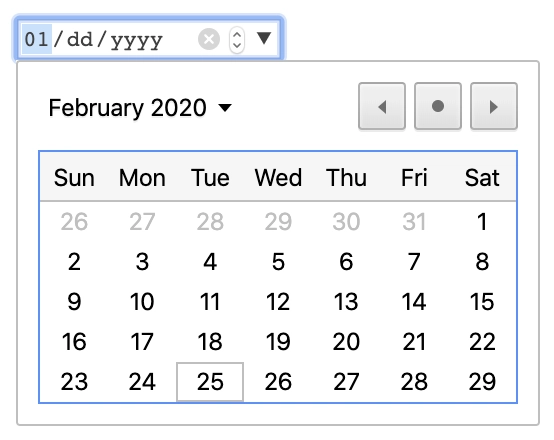
Task: Select February 29 on the calendar
Action: click(482, 382)
